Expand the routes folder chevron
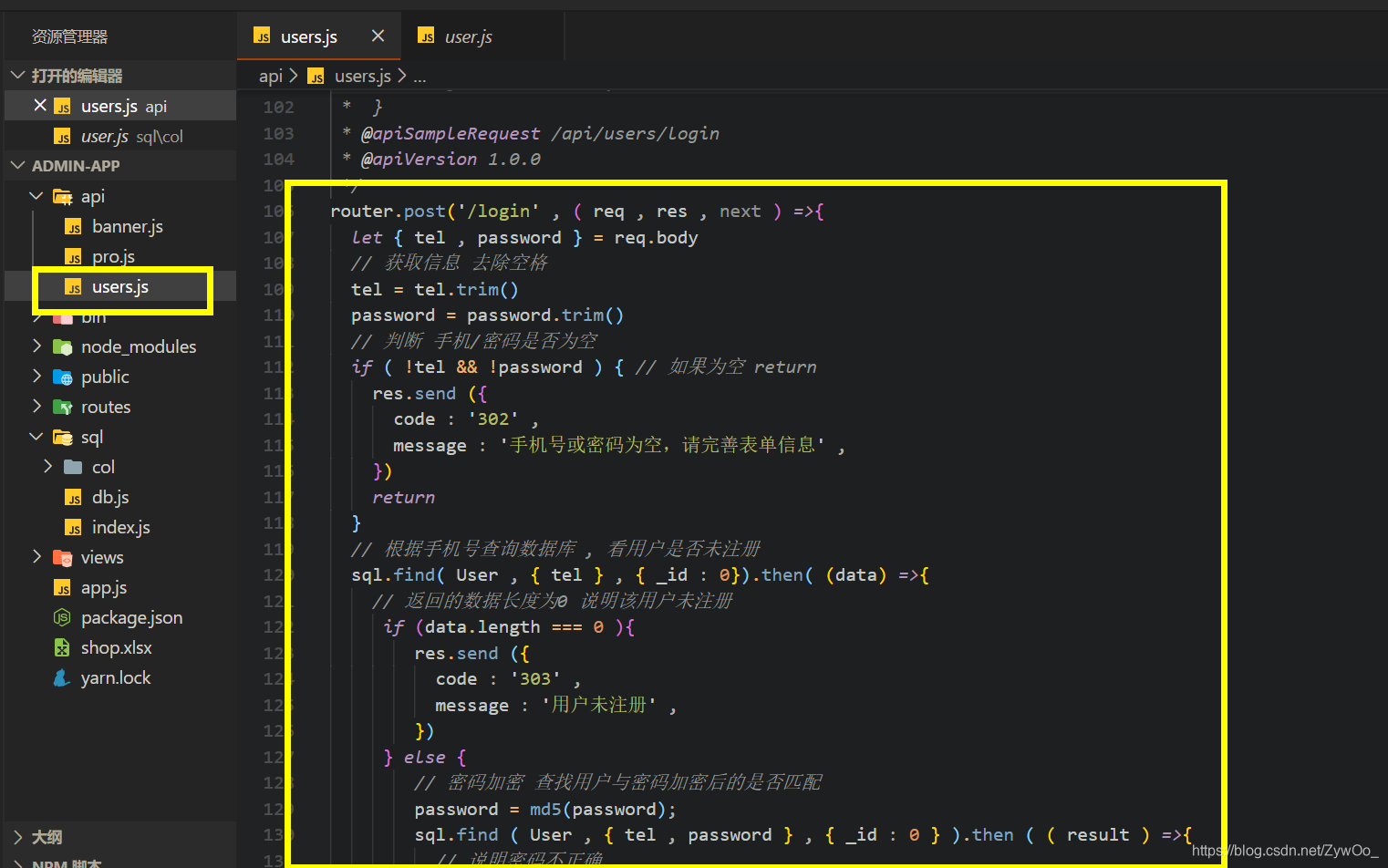This screenshot has height=868, width=1388. (x=36, y=407)
